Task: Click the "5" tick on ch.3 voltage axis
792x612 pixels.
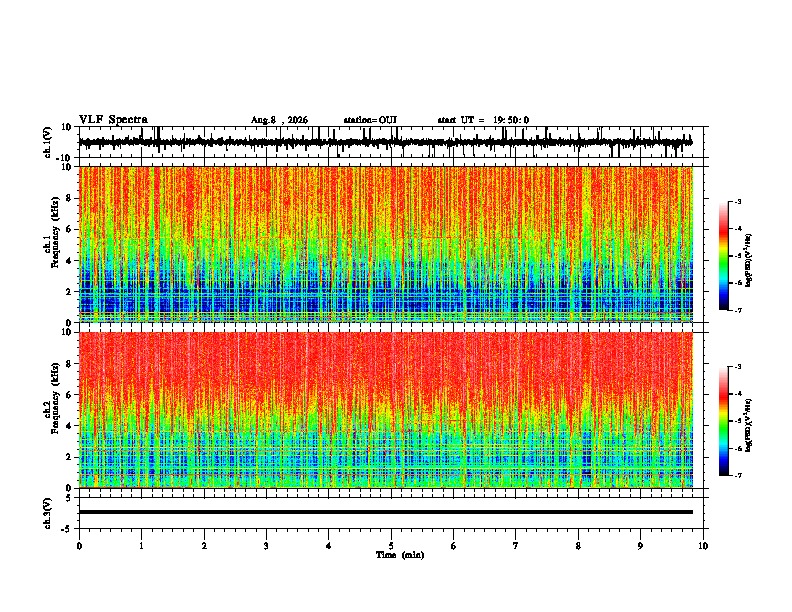Action: [x=69, y=498]
